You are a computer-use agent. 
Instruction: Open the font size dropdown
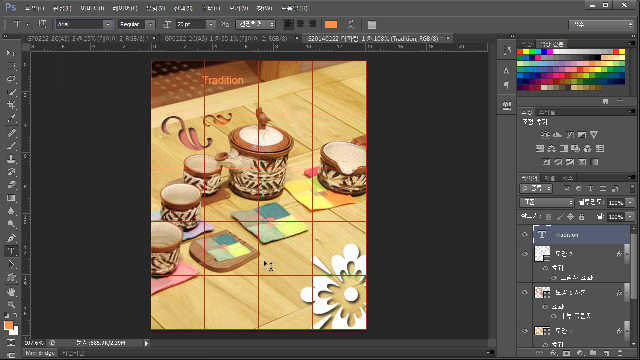point(211,24)
